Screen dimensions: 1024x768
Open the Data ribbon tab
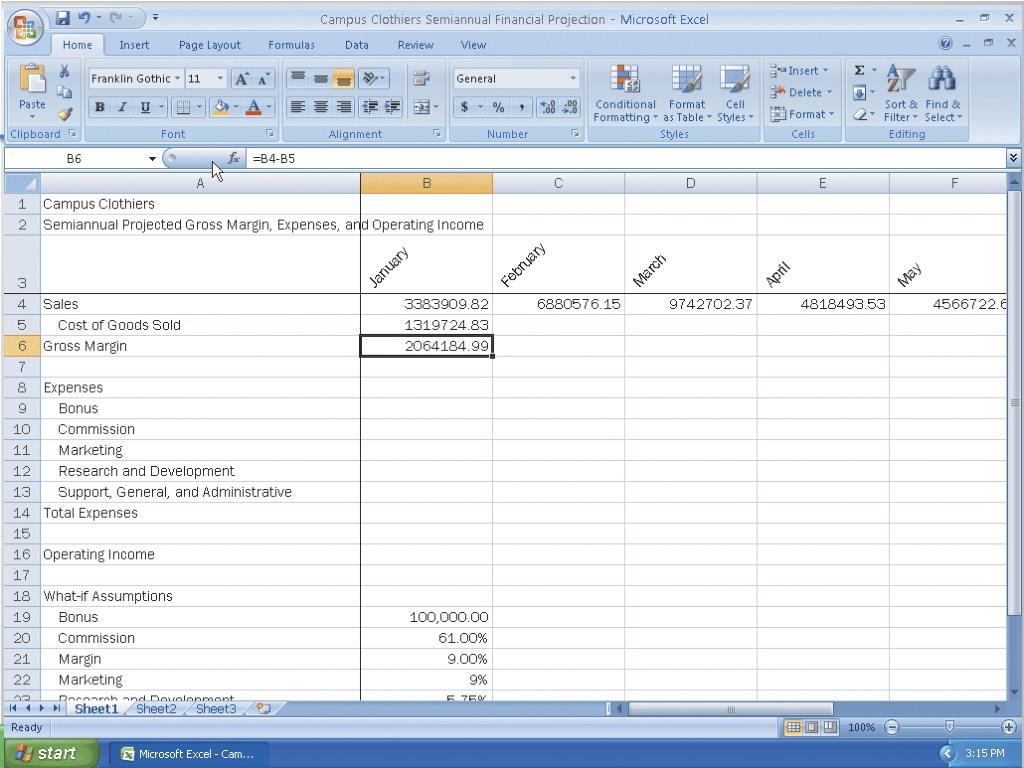(357, 45)
